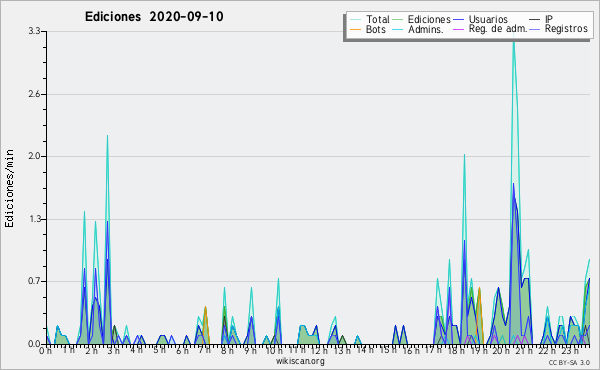This screenshot has width=600, height=370.
Task: Click the 'Ediciones/min' y-axis label
Action: tap(9, 188)
